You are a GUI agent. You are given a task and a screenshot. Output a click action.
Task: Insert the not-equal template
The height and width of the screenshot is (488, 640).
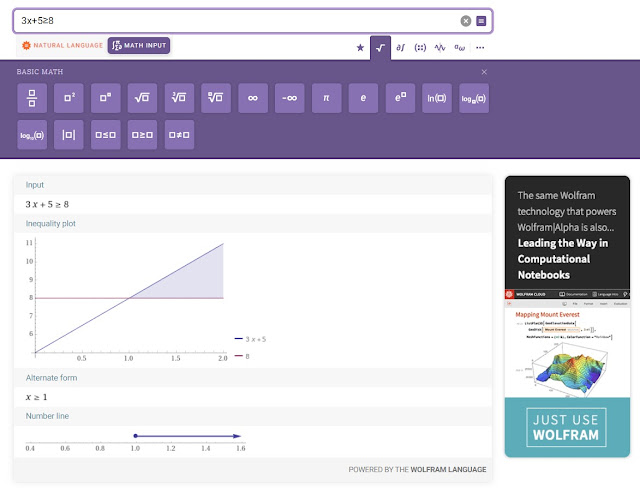tap(179, 135)
